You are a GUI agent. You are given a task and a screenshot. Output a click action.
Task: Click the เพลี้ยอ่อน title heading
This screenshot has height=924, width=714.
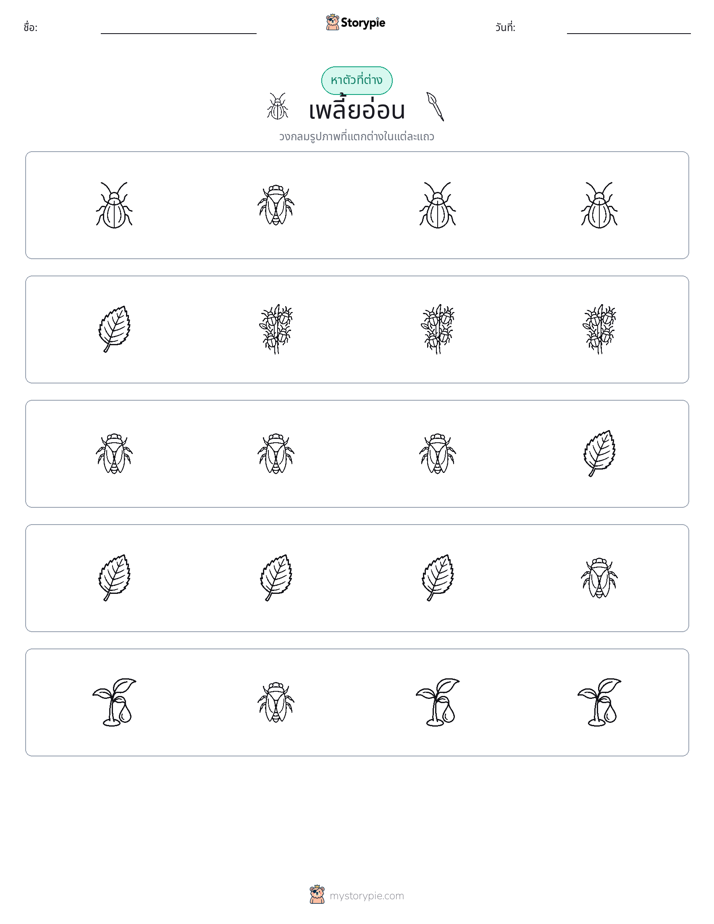pyautogui.click(x=356, y=110)
